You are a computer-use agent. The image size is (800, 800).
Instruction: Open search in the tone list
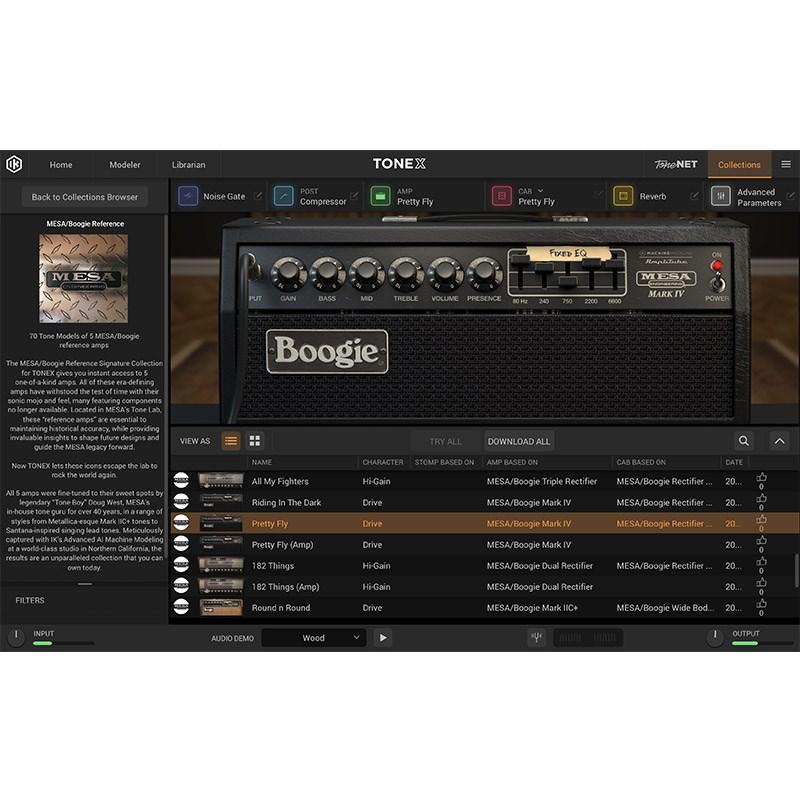(744, 441)
